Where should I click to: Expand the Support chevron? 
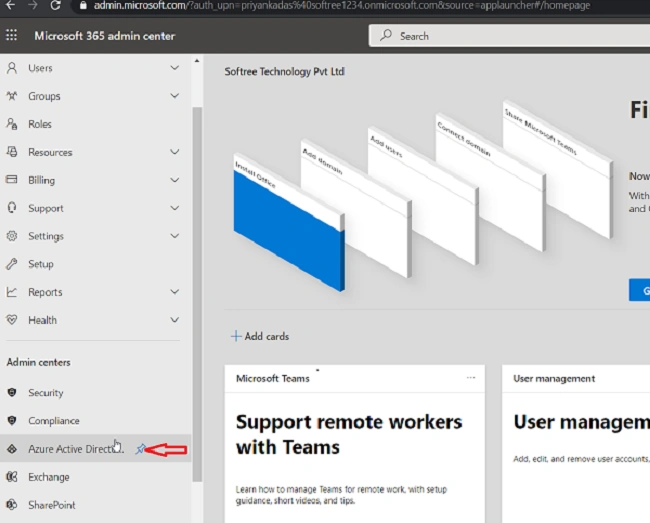175,208
